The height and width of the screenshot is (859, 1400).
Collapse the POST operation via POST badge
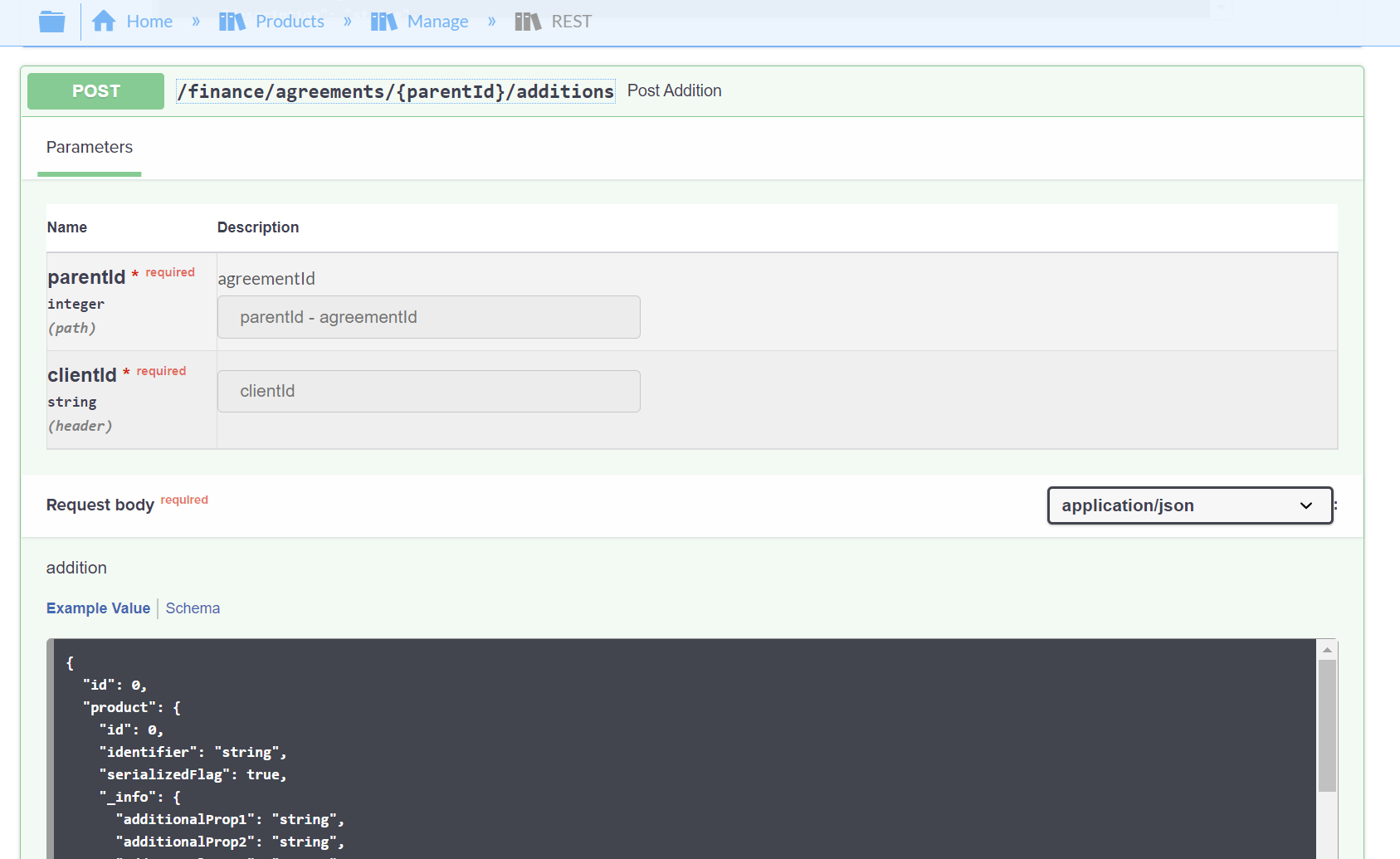click(95, 91)
